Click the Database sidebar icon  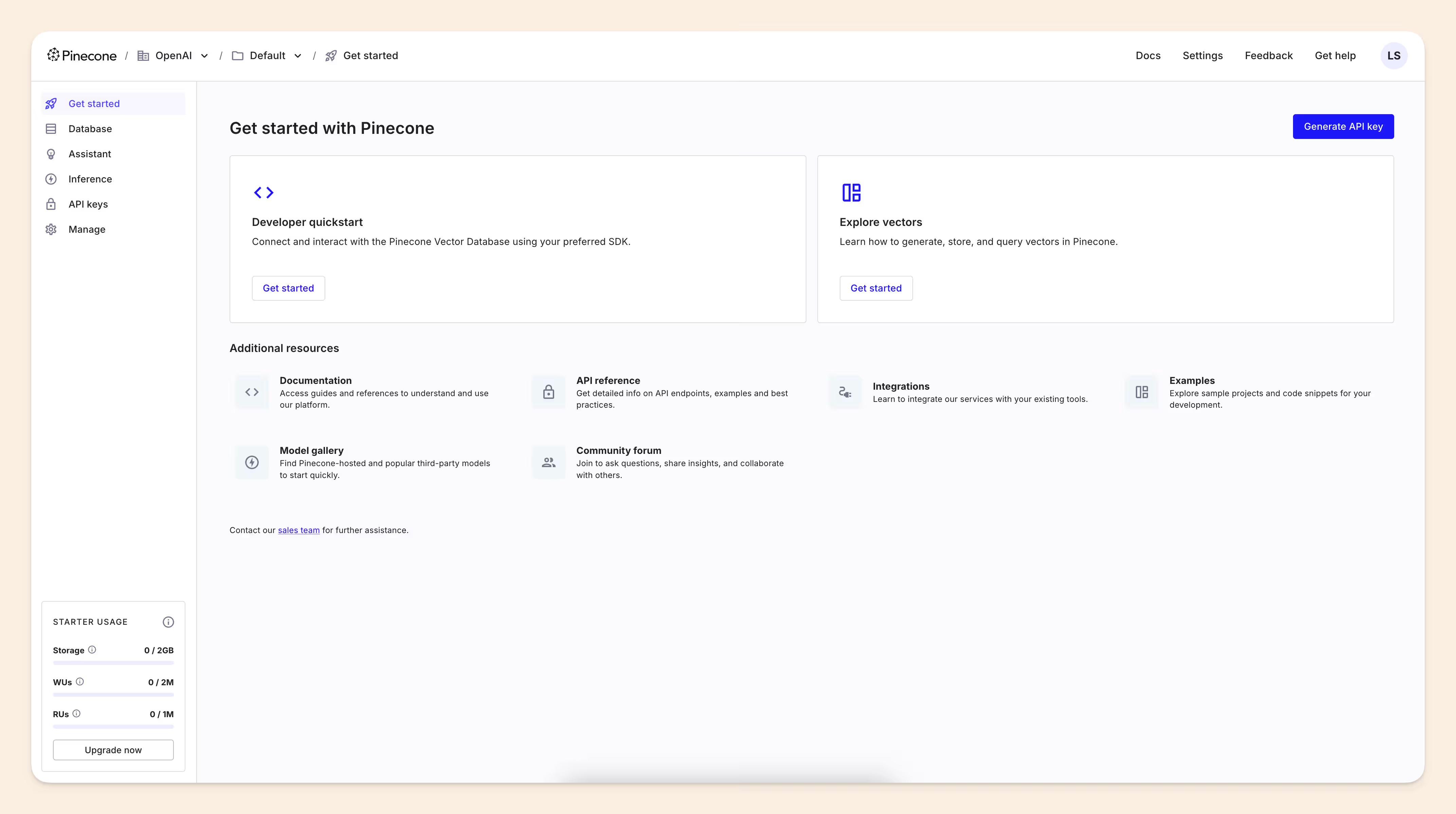51,129
